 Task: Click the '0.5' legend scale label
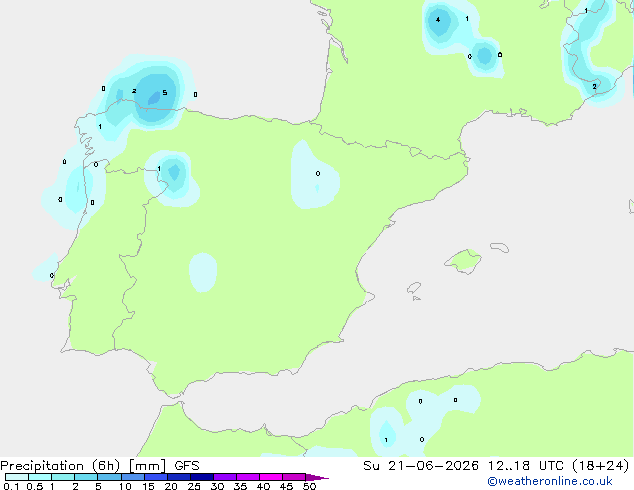tap(35, 486)
